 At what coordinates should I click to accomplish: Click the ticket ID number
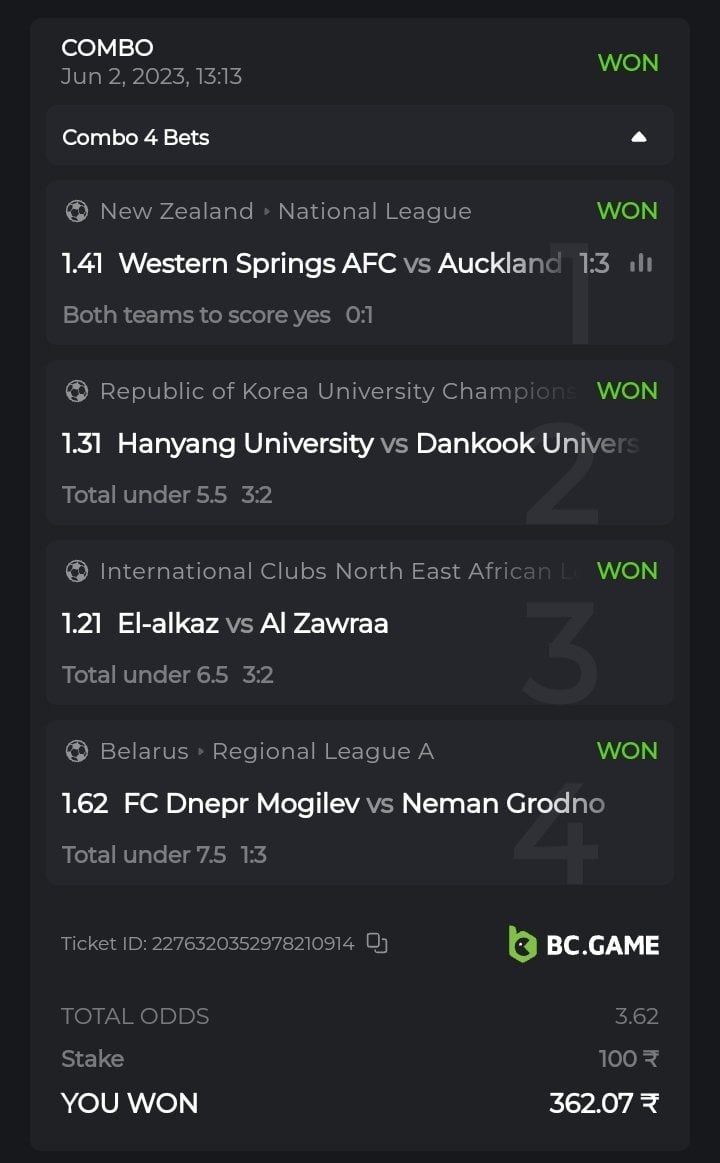252,943
